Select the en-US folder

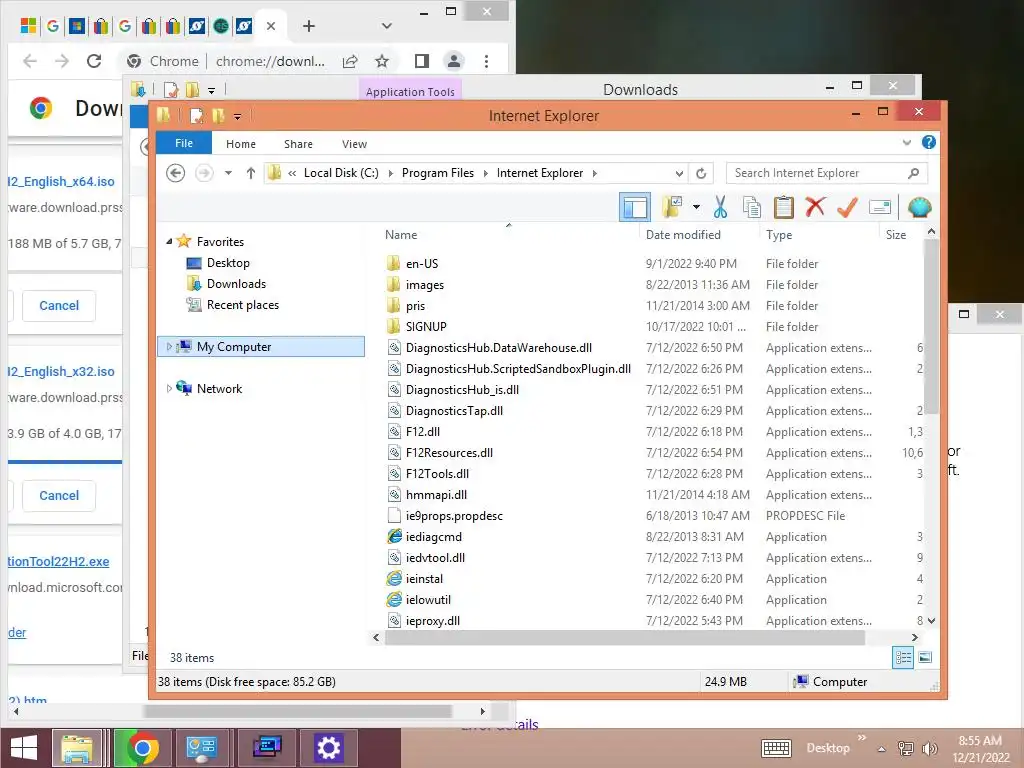pos(422,264)
